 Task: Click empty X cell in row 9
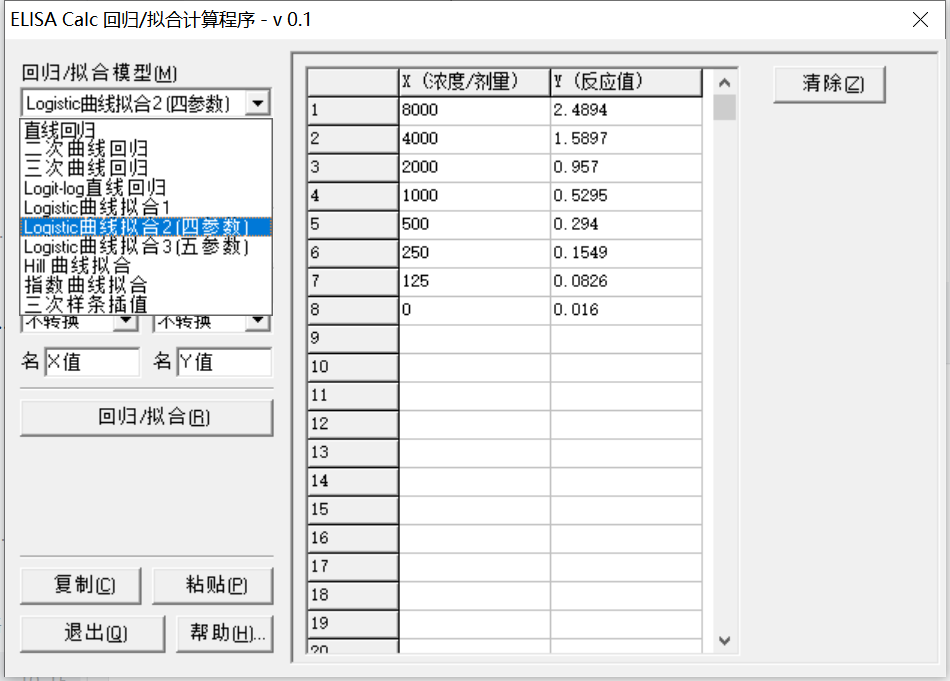pyautogui.click(x=474, y=339)
